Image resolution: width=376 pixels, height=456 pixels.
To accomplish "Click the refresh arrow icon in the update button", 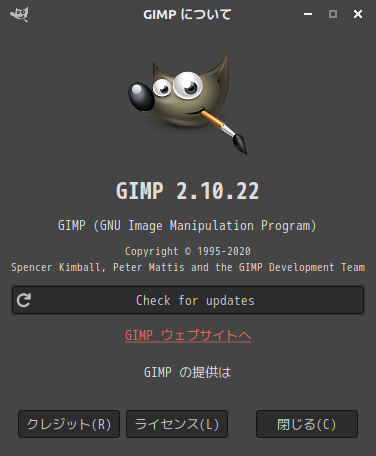I will tap(24, 300).
